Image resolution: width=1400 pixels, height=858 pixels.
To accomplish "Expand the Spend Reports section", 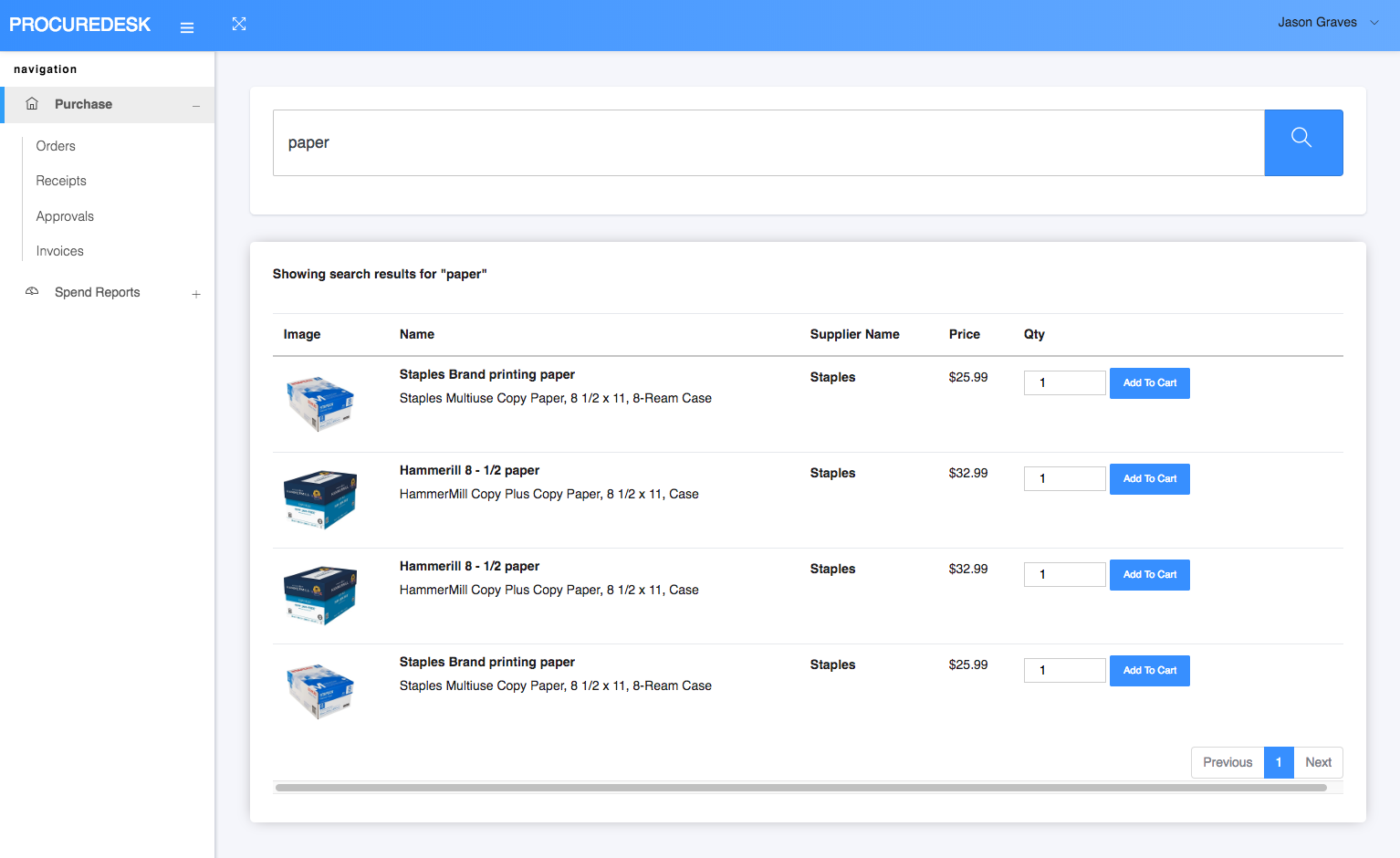I will click(x=196, y=293).
